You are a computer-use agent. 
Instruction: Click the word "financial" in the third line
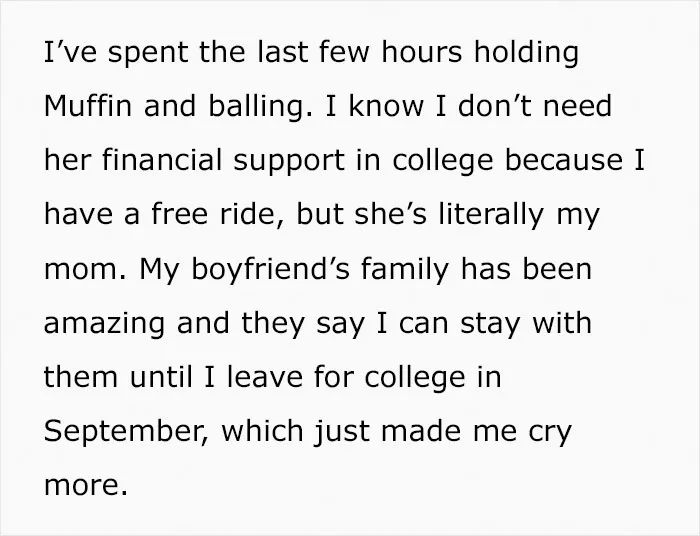(x=162, y=160)
